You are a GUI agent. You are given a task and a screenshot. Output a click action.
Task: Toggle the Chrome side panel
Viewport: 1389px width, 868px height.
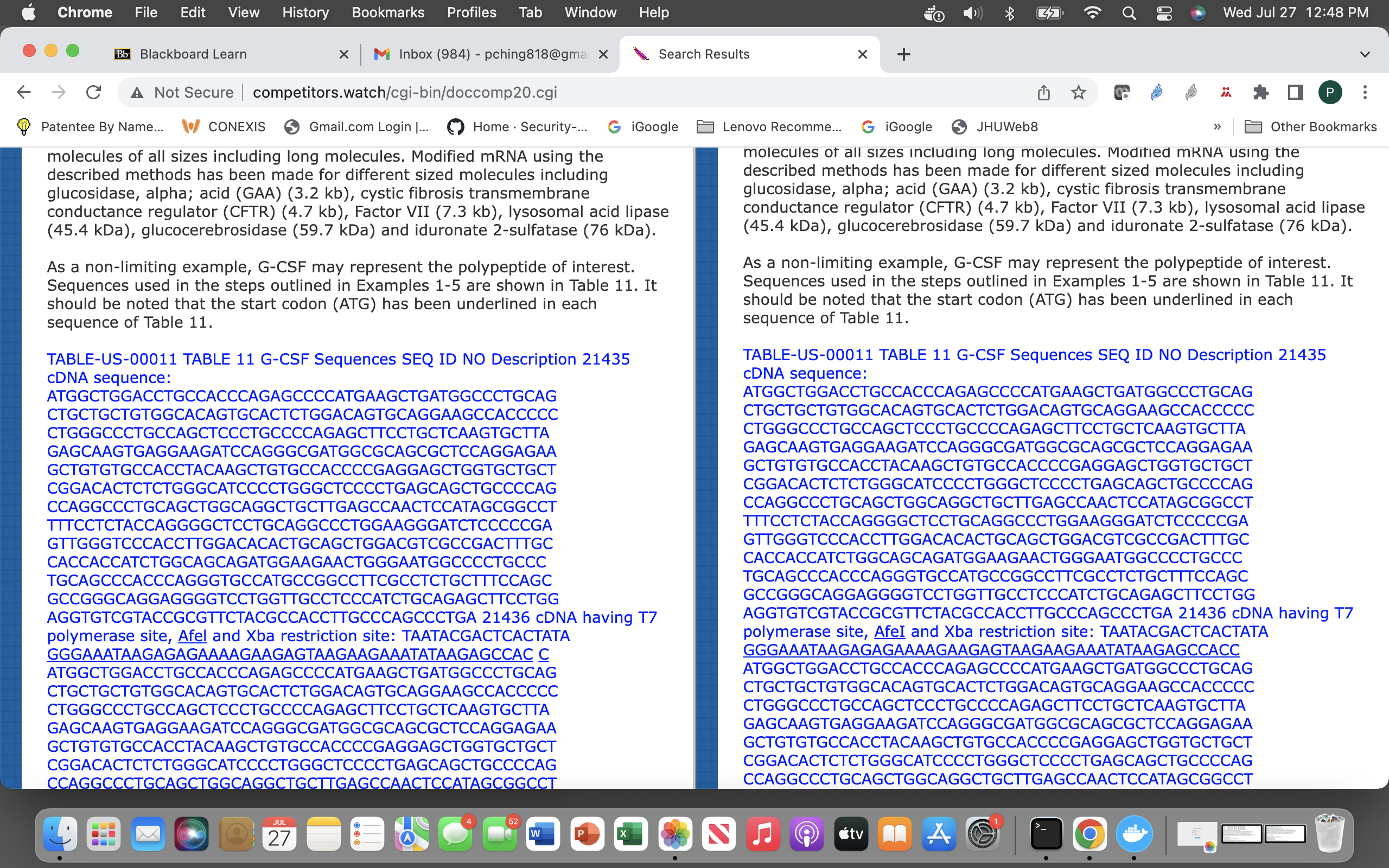pyautogui.click(x=1296, y=92)
